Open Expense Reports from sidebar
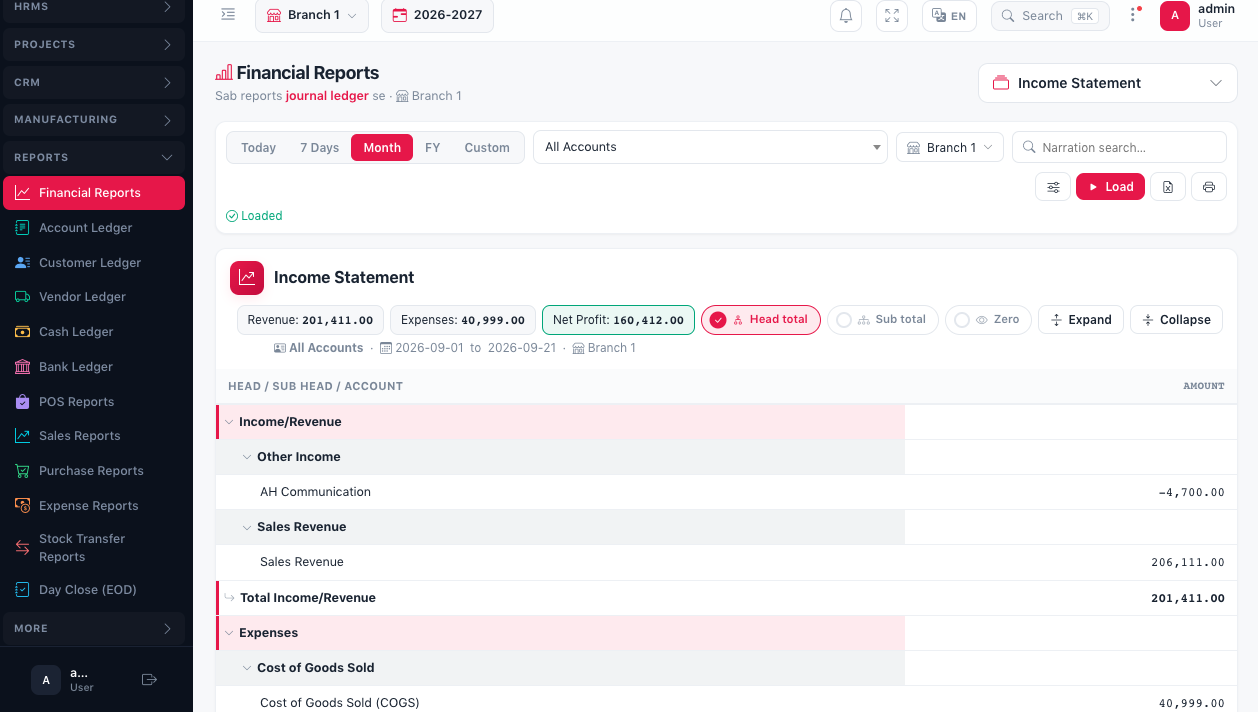 click(94, 506)
